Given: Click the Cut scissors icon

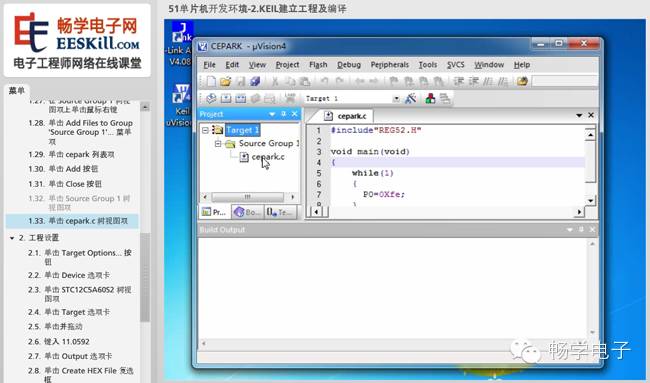Looking at the screenshot, I should pos(274,81).
